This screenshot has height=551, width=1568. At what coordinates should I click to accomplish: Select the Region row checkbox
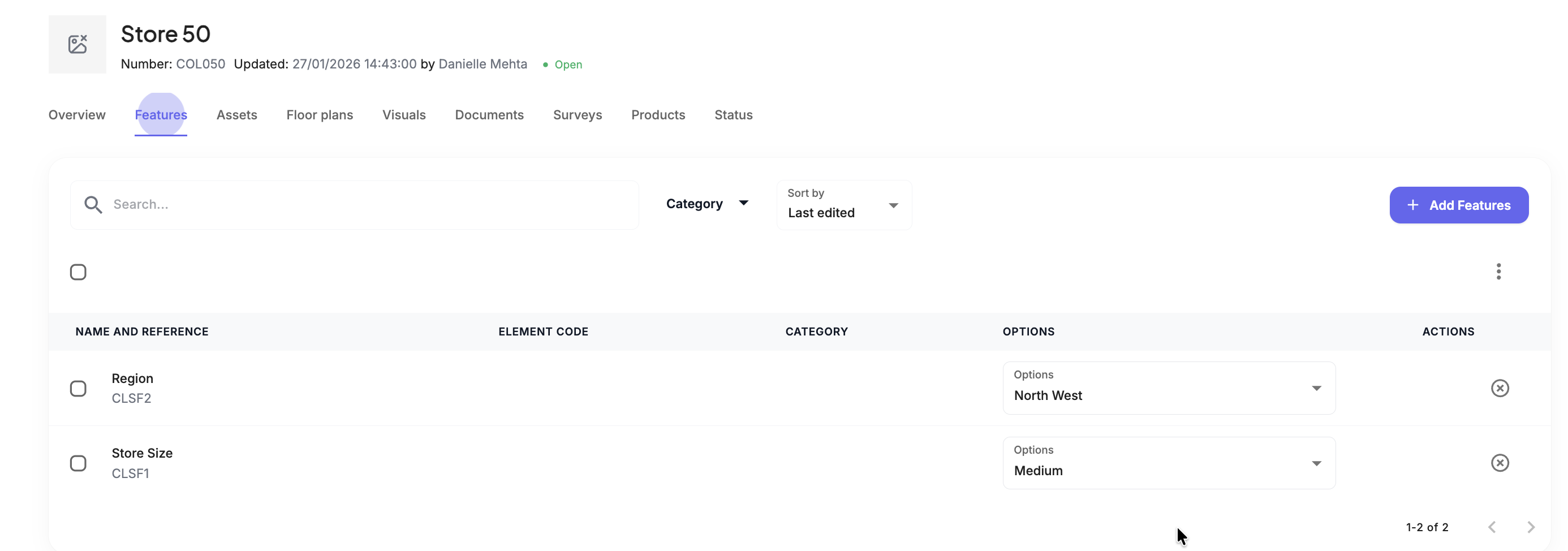78,389
